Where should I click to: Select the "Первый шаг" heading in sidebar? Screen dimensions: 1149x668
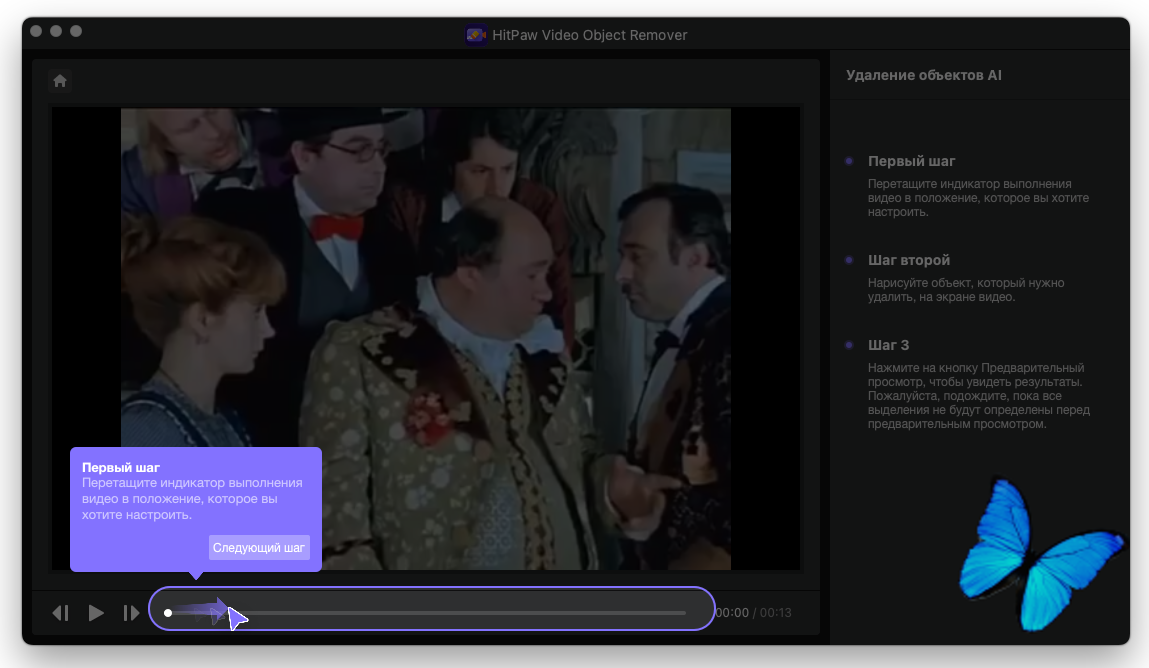(912, 161)
